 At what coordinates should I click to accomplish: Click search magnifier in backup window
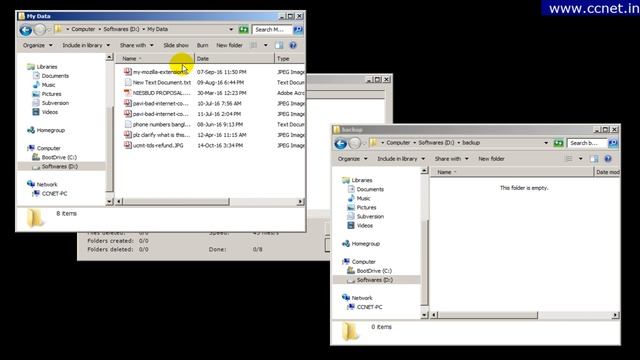613,143
